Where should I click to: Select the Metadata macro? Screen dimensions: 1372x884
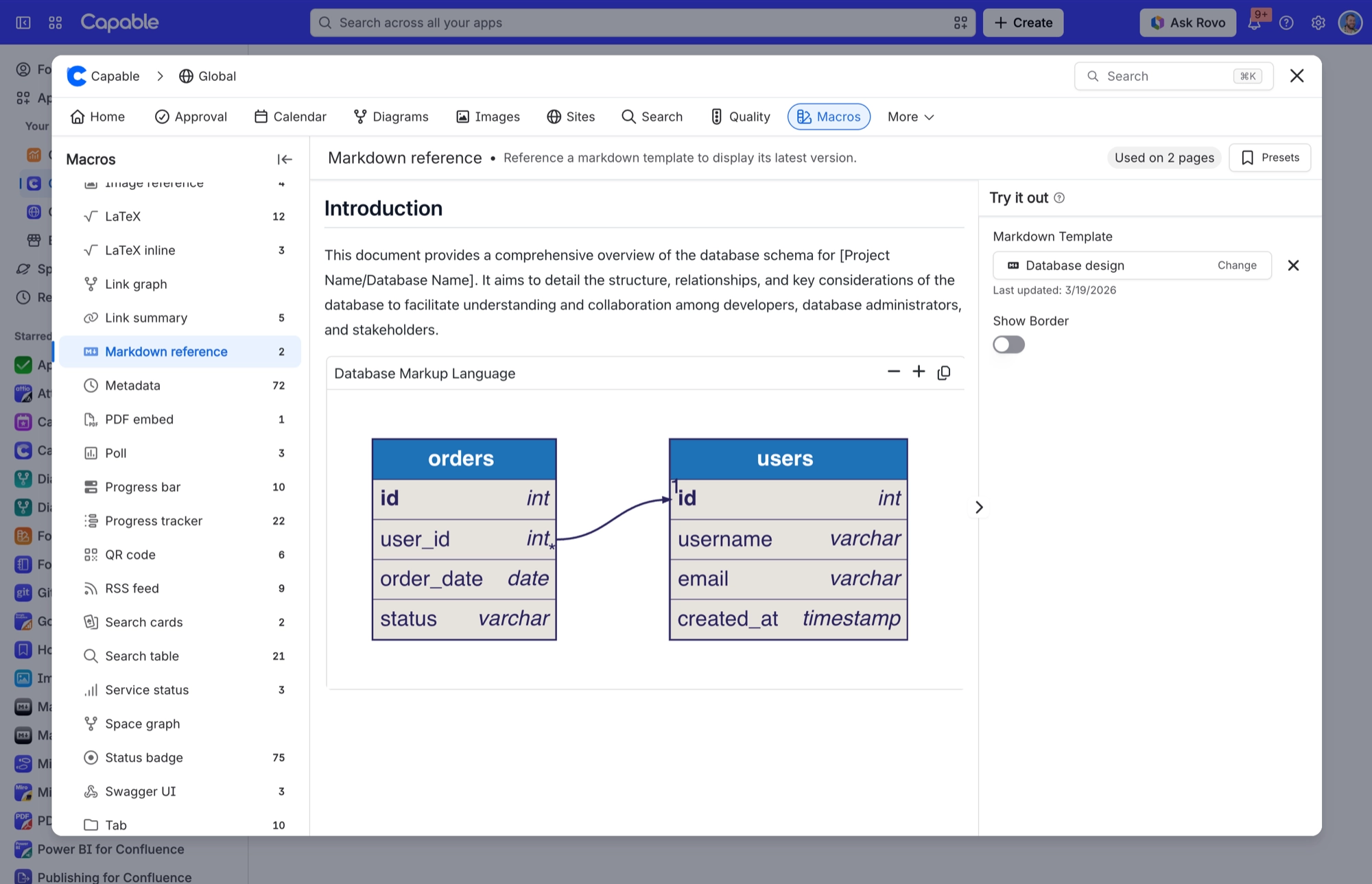[x=180, y=385]
